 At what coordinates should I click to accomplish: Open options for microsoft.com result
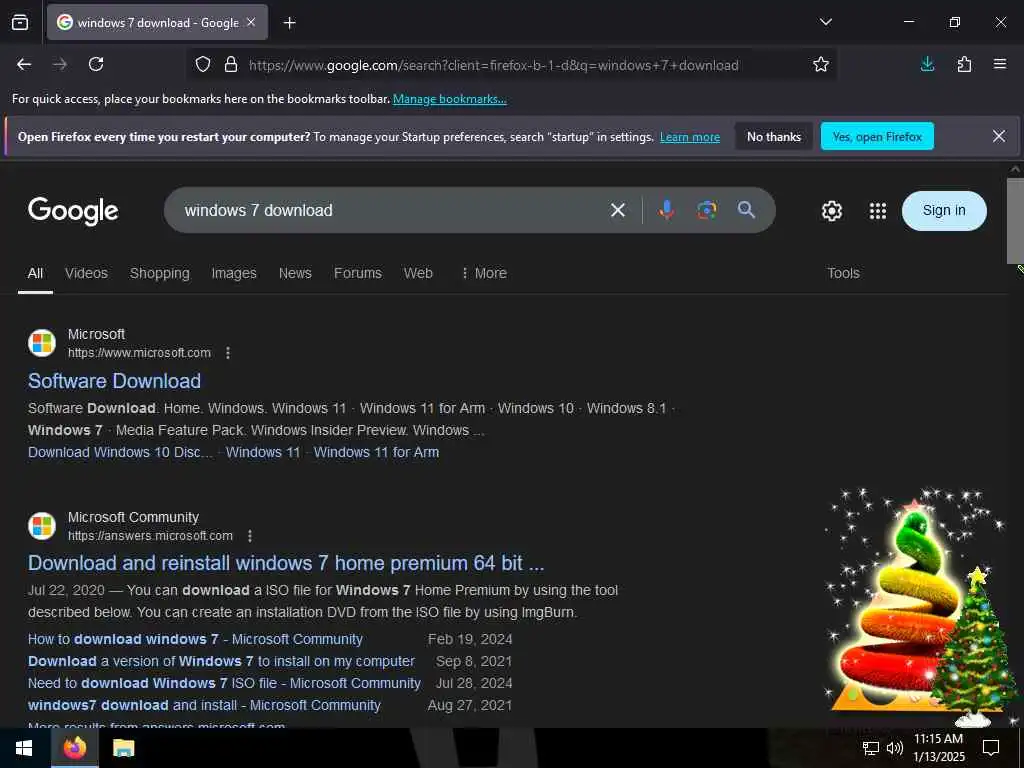(x=227, y=353)
